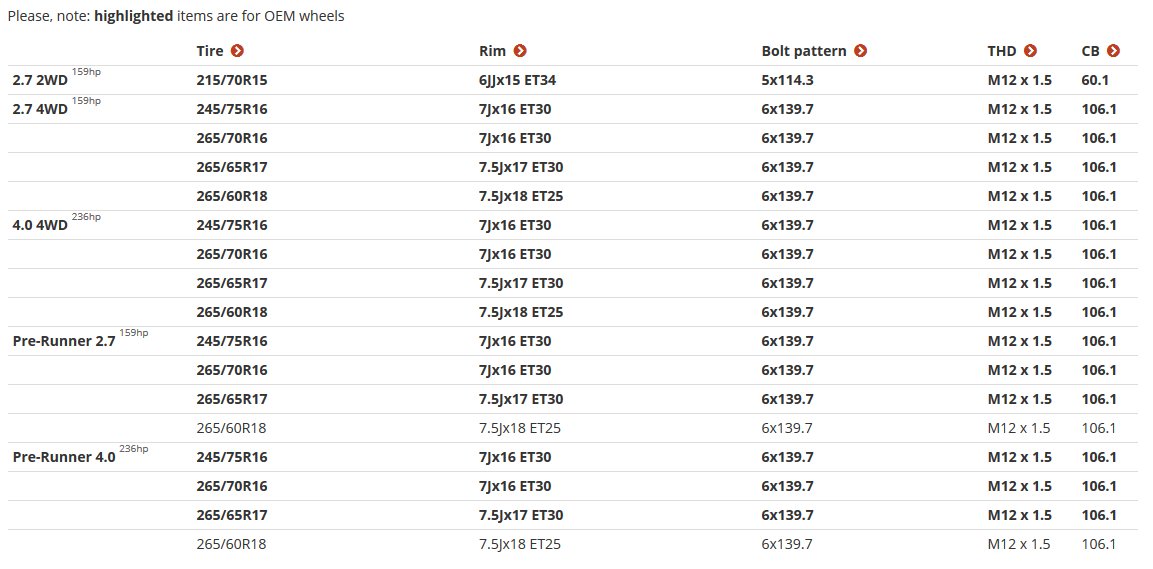Click the 6JJx15 ET34 rim entry
Screen dimensions: 1153x569
[518, 81]
